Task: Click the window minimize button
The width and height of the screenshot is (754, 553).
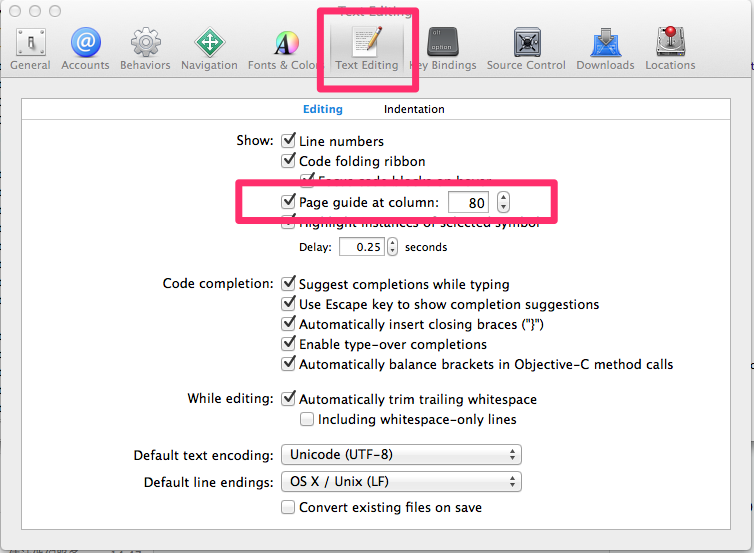Action: coord(35,11)
